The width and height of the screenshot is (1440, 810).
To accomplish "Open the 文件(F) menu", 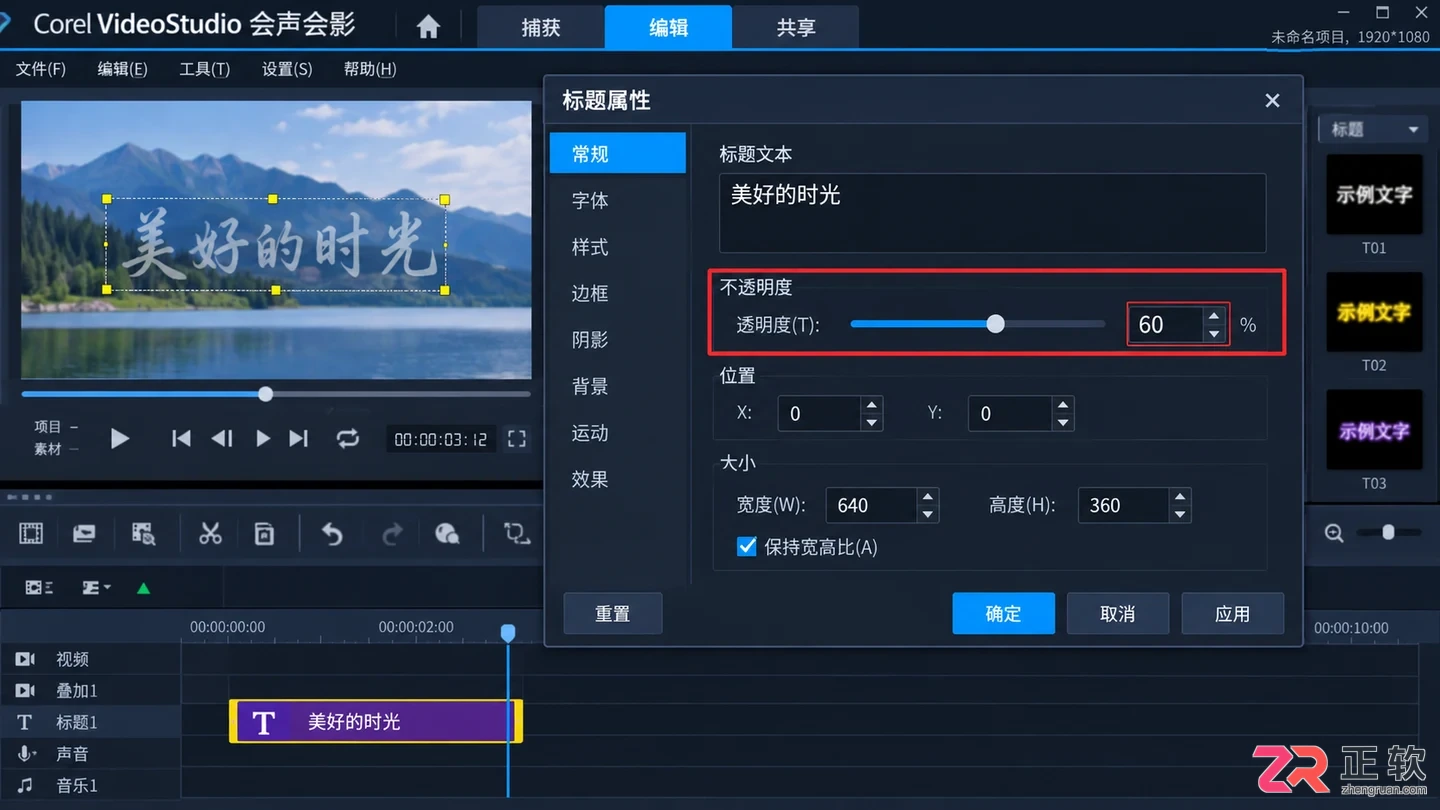I will point(41,69).
